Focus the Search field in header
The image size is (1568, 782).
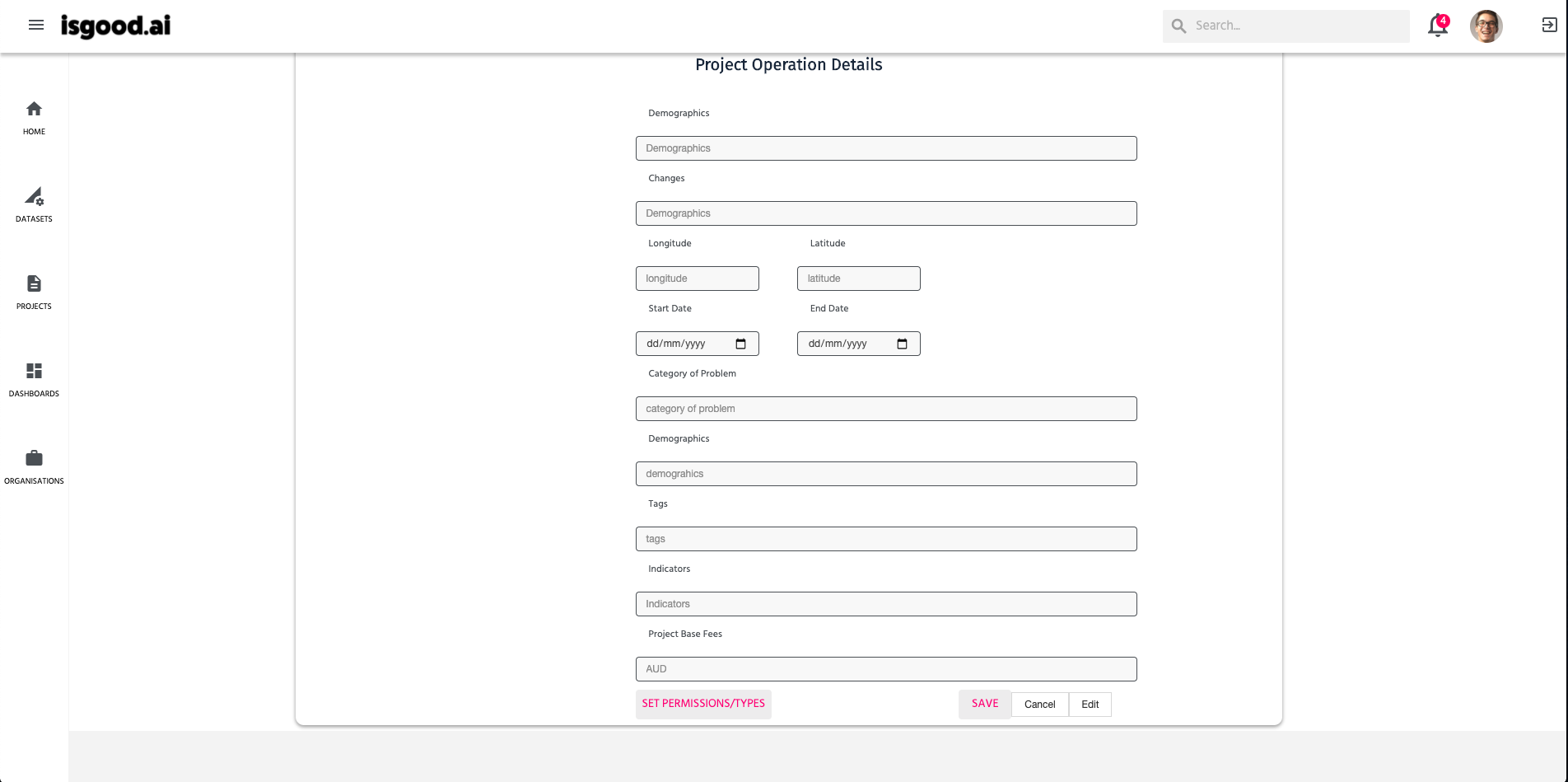point(1297,26)
